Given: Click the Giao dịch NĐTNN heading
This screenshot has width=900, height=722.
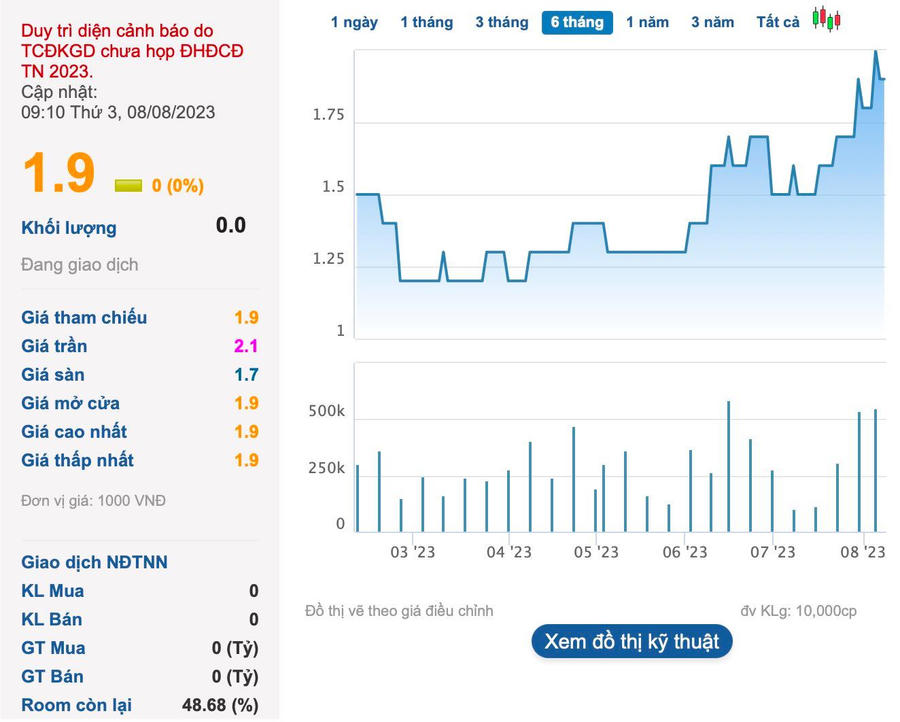Looking at the screenshot, I should 94,562.
